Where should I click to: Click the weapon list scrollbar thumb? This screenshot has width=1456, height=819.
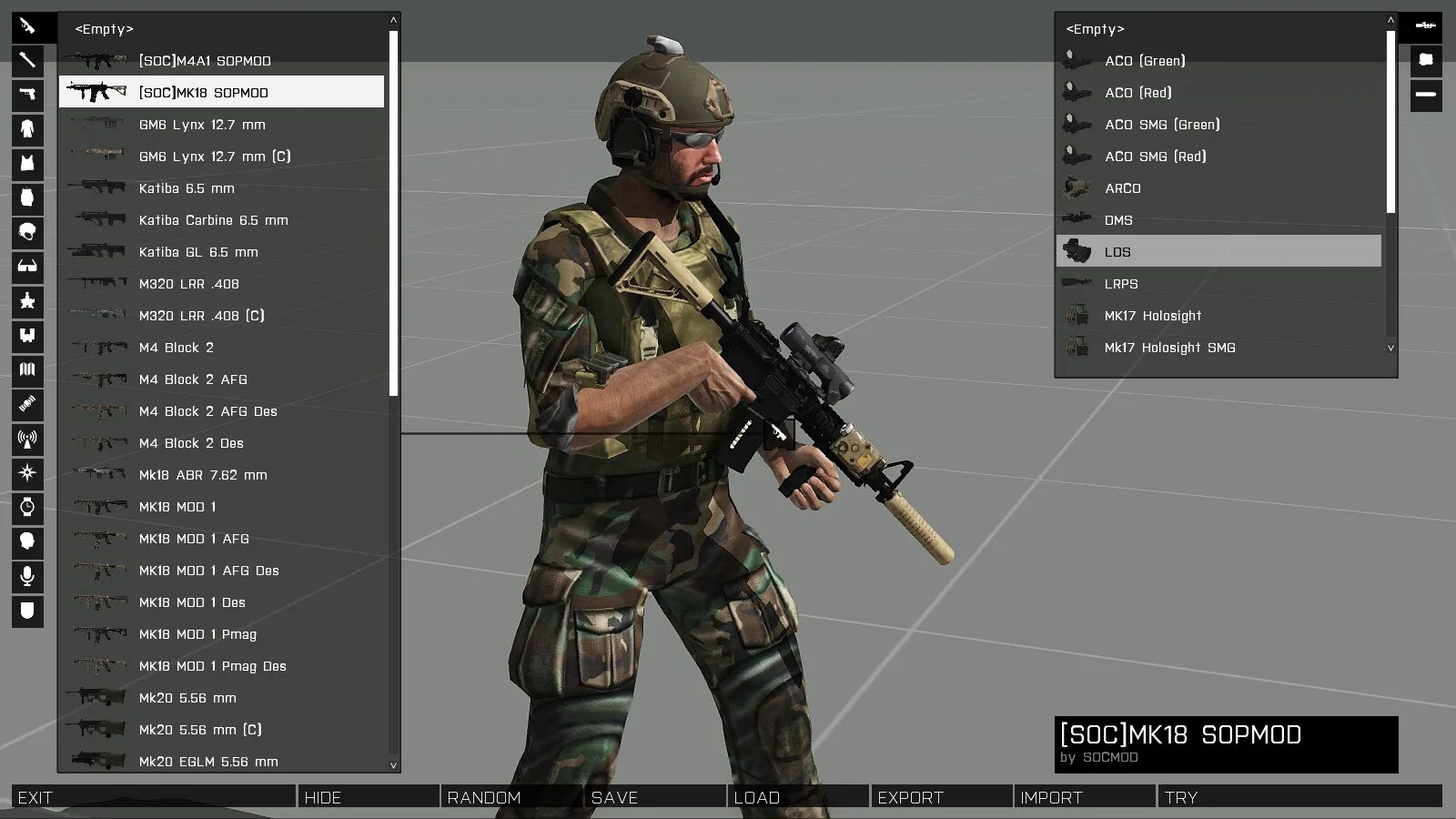click(393, 213)
